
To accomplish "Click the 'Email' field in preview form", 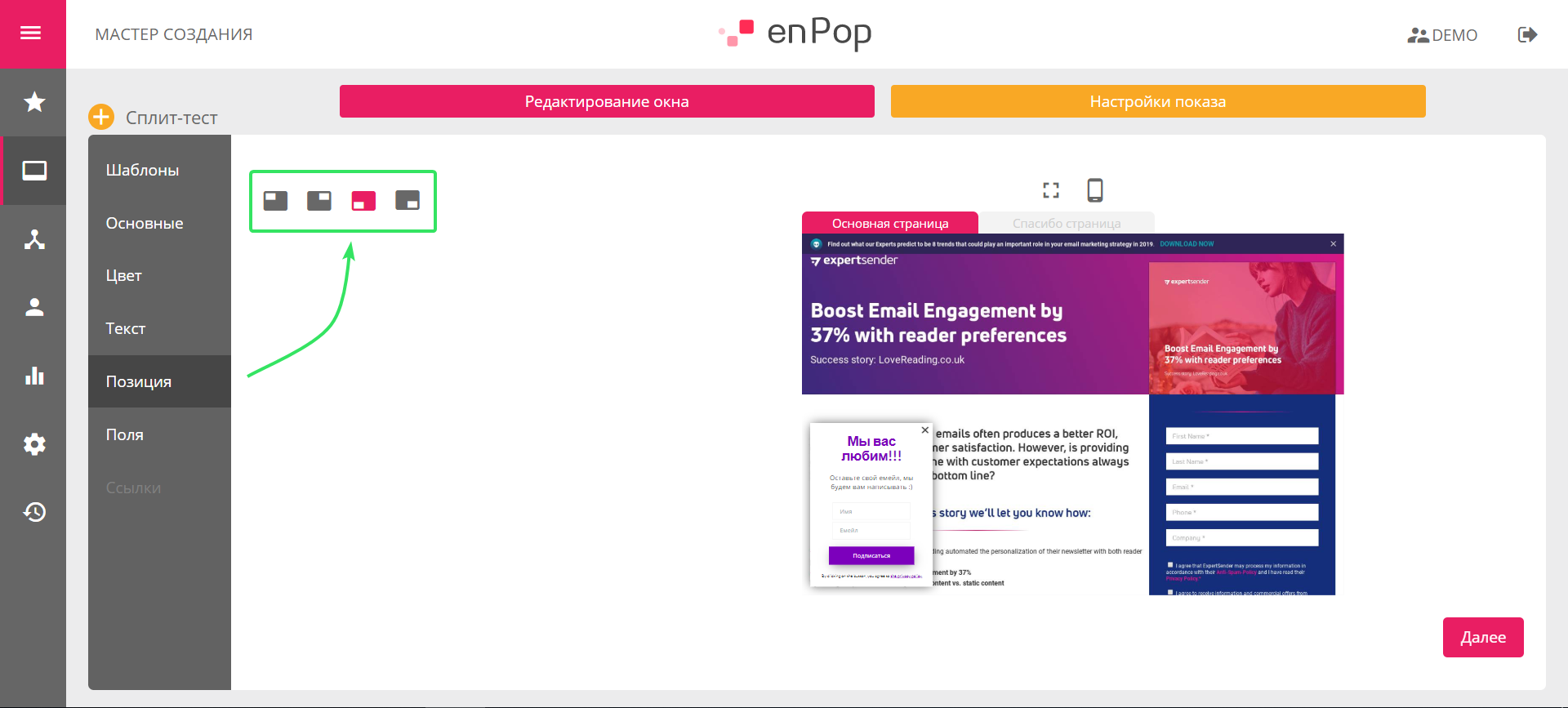I will (x=1242, y=487).
